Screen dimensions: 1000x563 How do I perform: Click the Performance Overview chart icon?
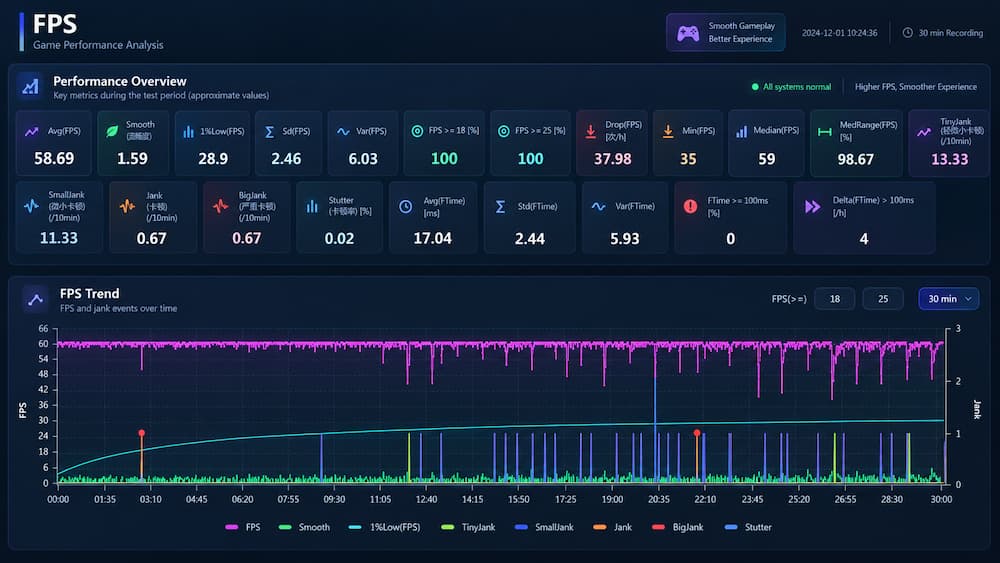[x=30, y=87]
